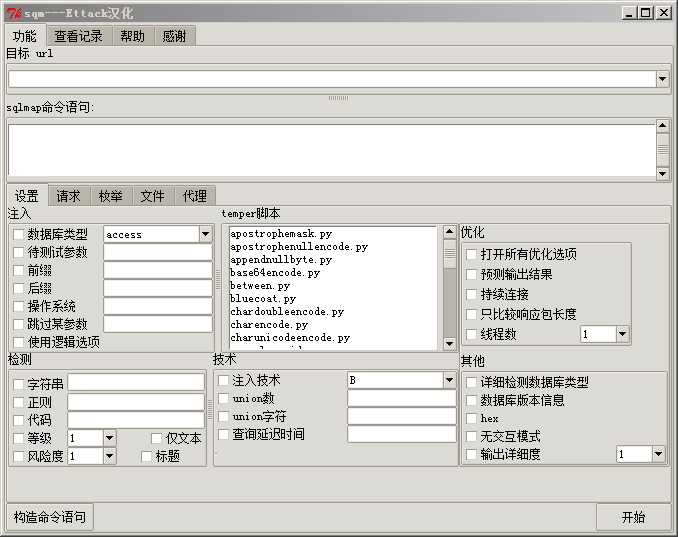This screenshot has height=537, width=678.
Task: Open the 文件 tab
Action: (x=152, y=196)
